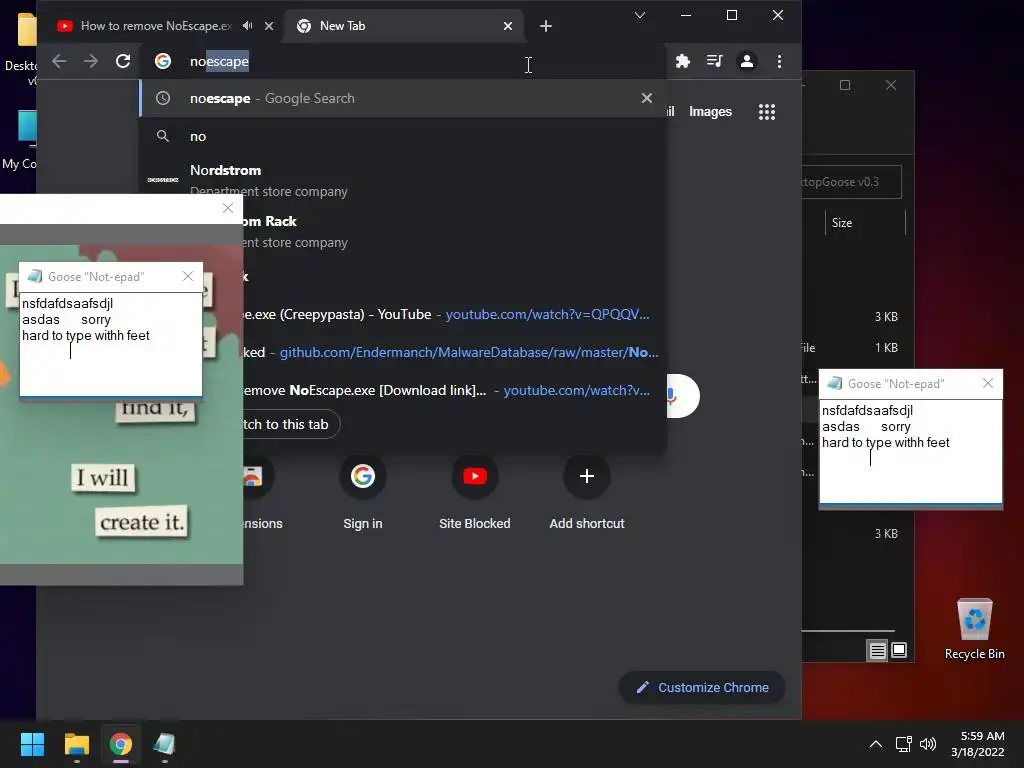
Task: Mute the audio icon on YouTube tab
Action: click(248, 26)
